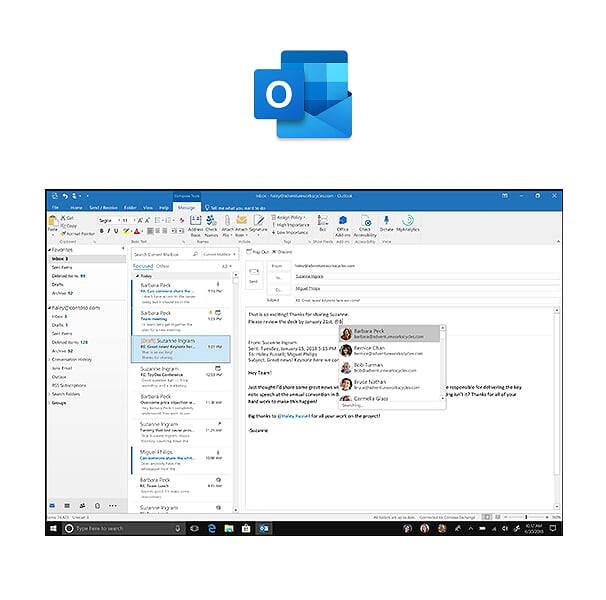
Task: Collapse the haley@contoso.com account tree
Action: (x=49, y=308)
